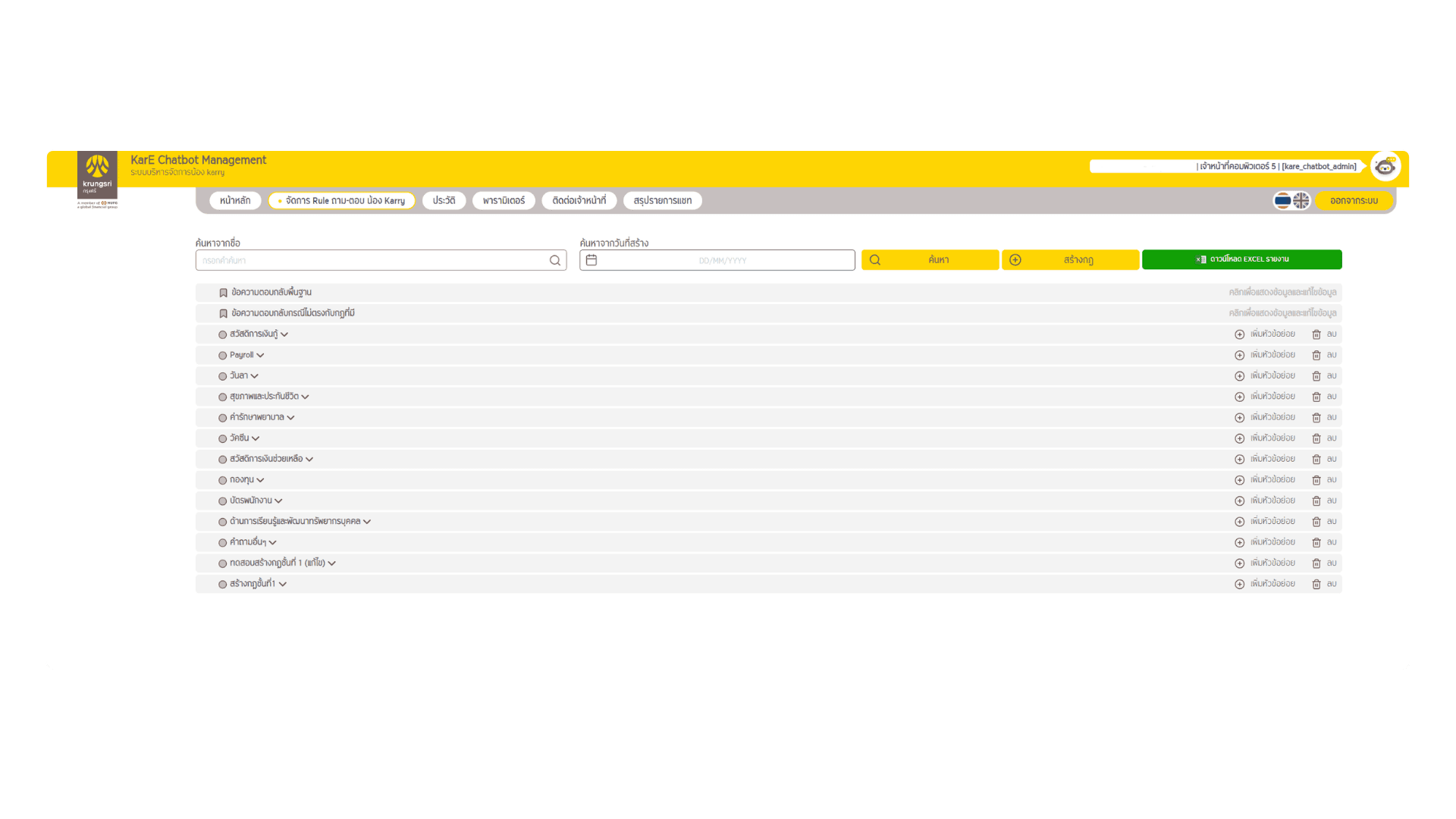Image resolution: width=1456 pixels, height=819 pixels.
Task: Select the radio circle next to วัคซีน
Action: coord(221,438)
